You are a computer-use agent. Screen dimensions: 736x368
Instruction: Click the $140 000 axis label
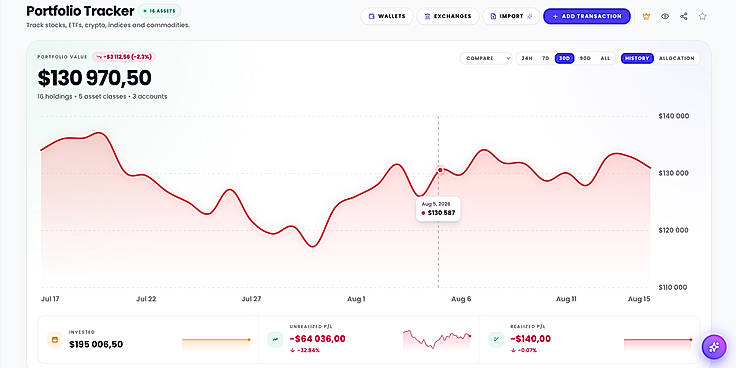point(674,116)
